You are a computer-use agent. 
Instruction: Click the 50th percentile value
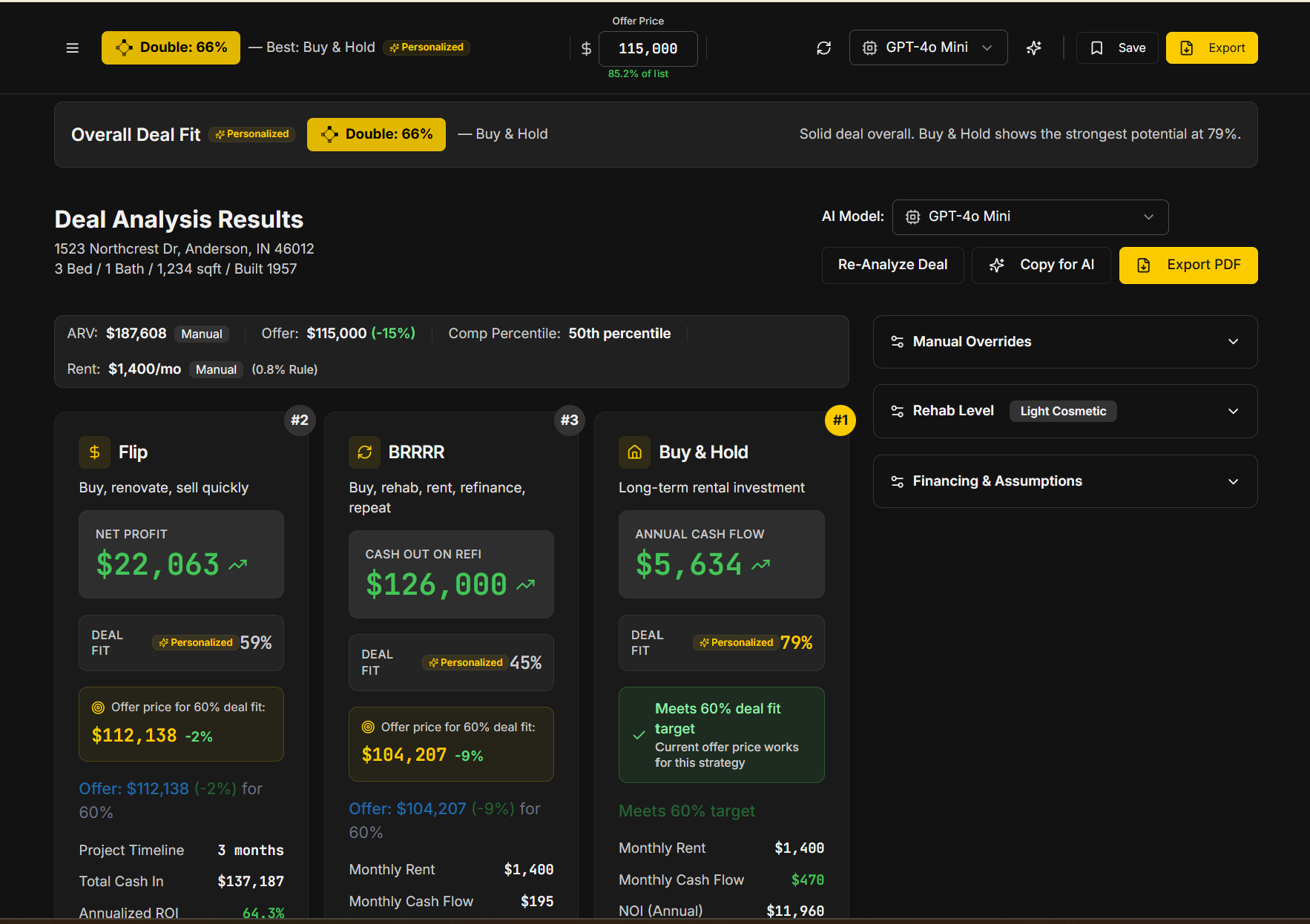(x=619, y=334)
